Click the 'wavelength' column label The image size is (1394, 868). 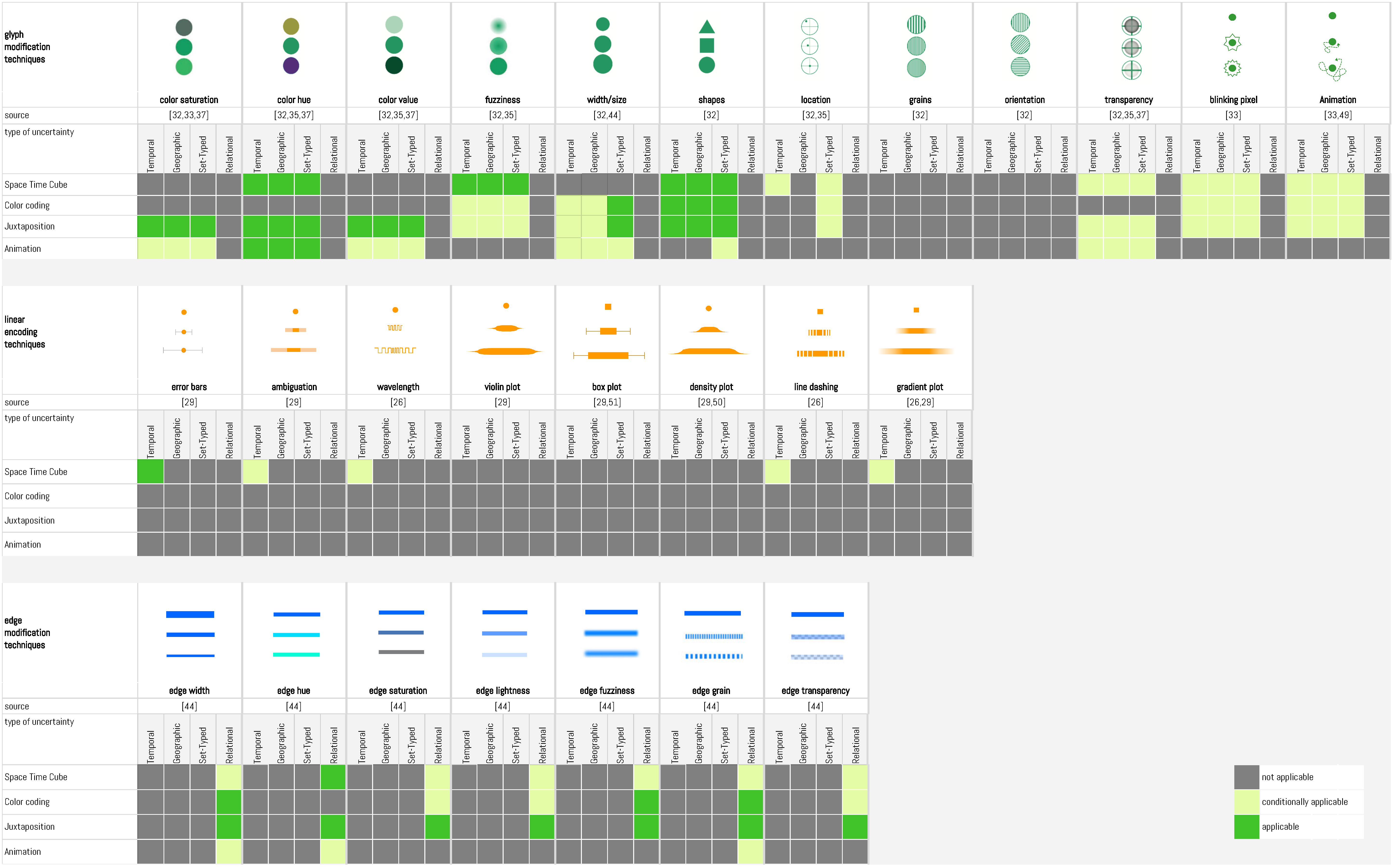398,387
